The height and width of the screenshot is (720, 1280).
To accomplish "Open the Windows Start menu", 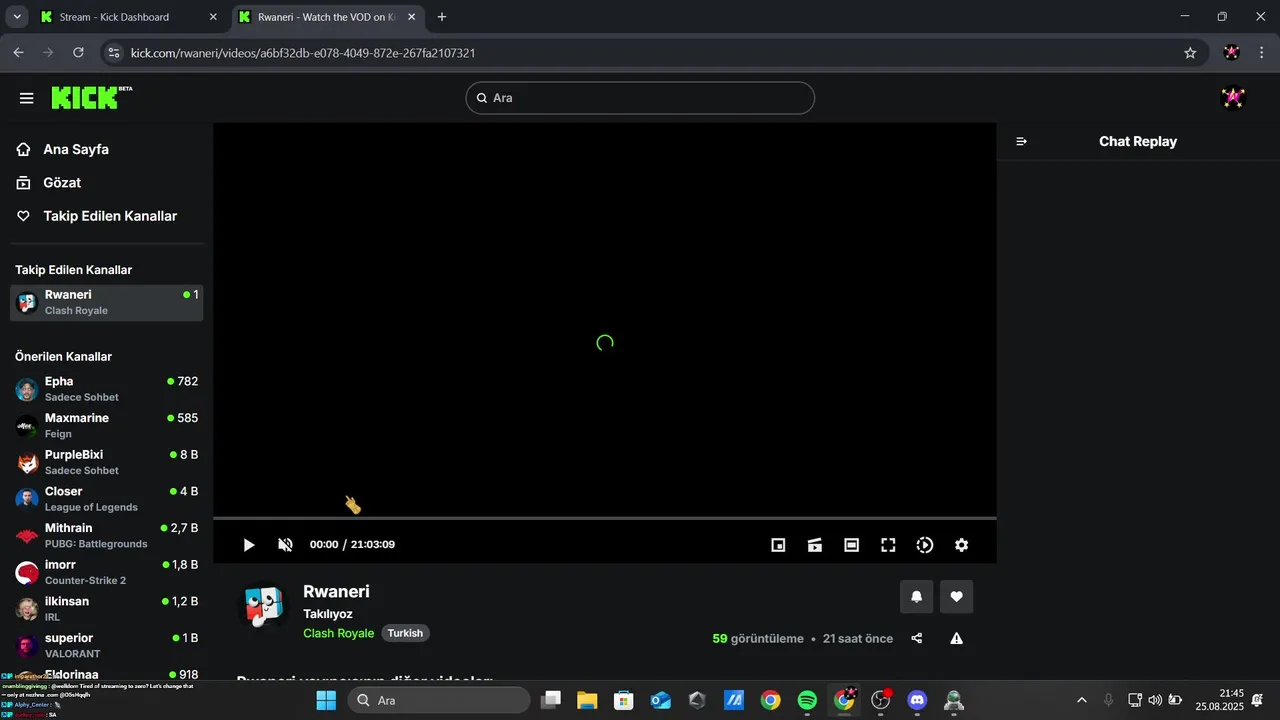I will [326, 700].
